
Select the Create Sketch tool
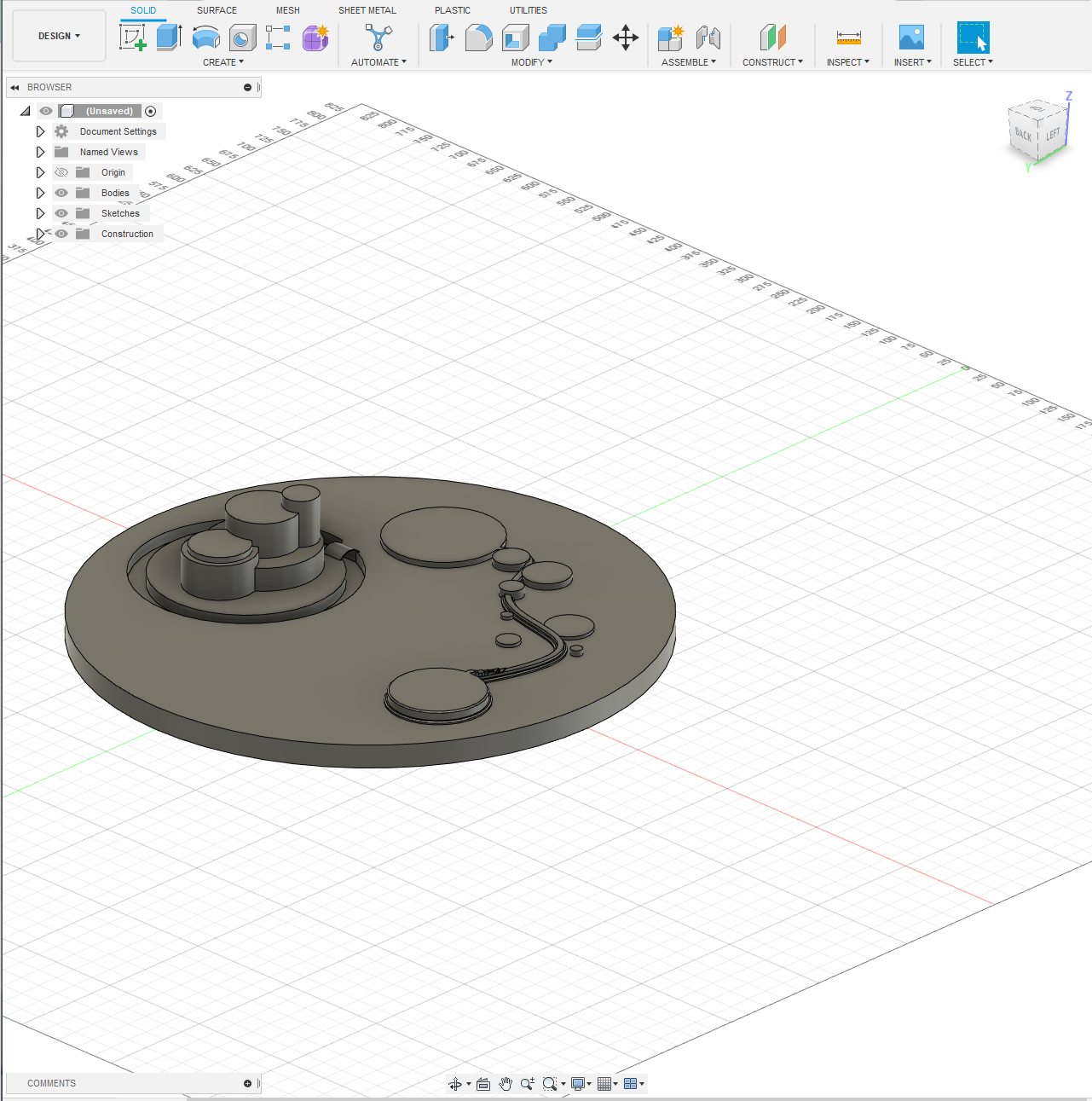tap(133, 38)
